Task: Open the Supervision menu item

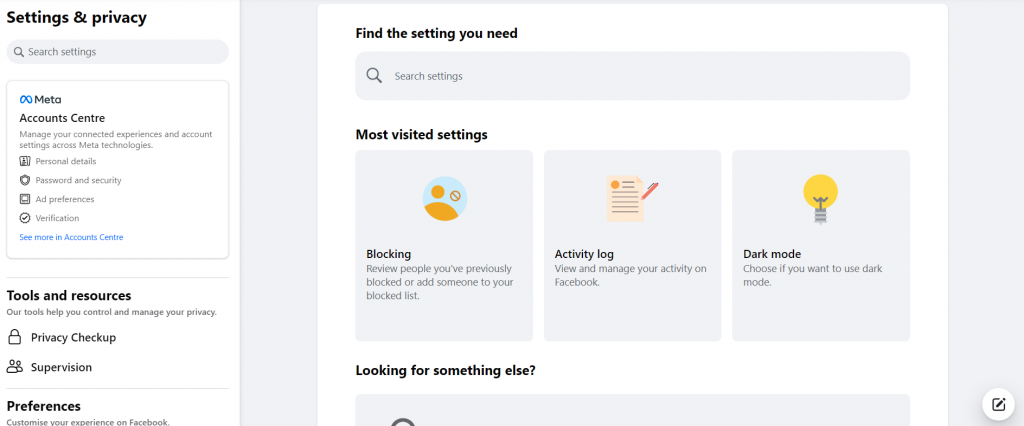Action: tap(61, 367)
